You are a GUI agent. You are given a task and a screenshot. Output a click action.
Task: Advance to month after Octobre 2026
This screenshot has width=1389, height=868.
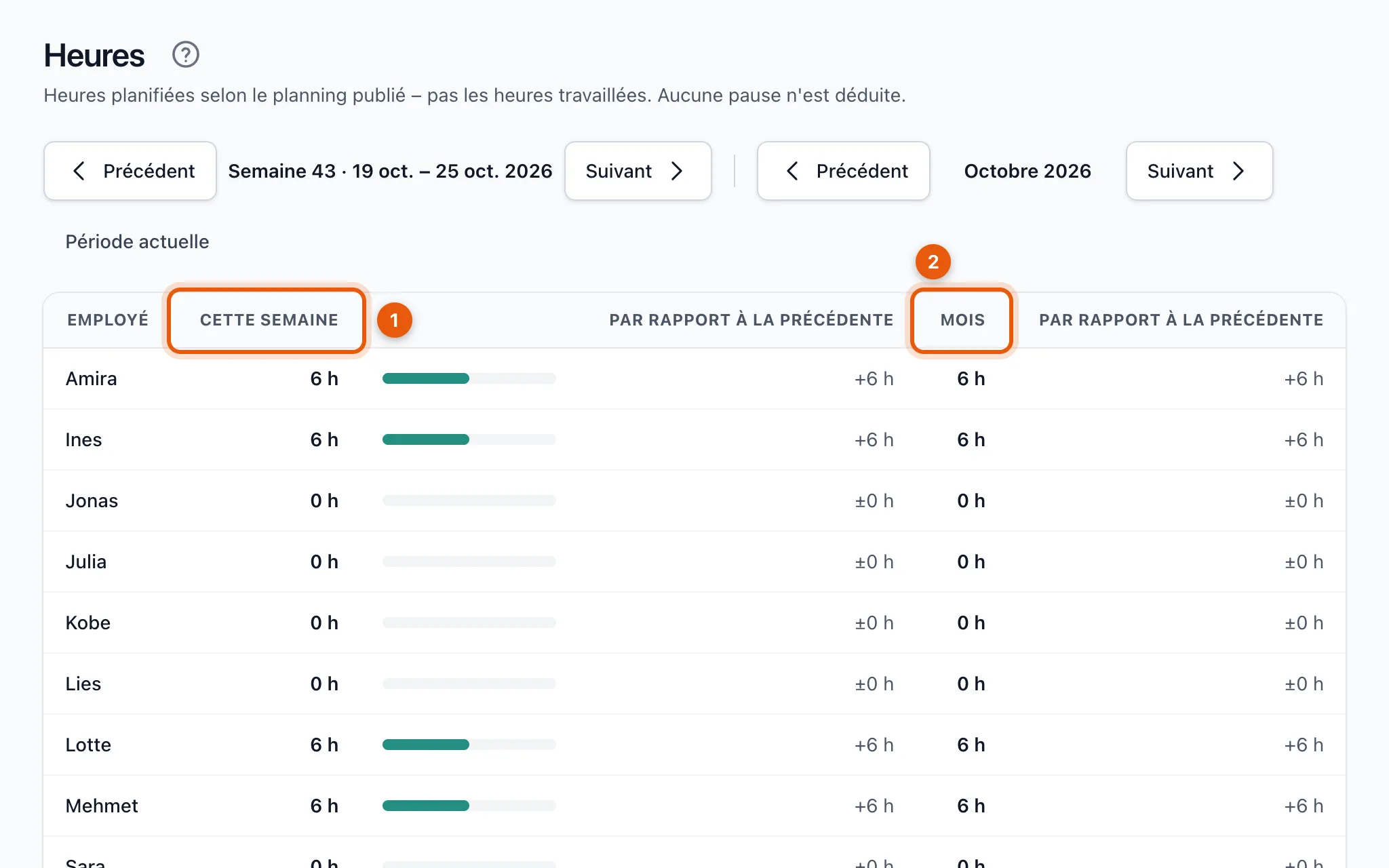tap(1199, 171)
